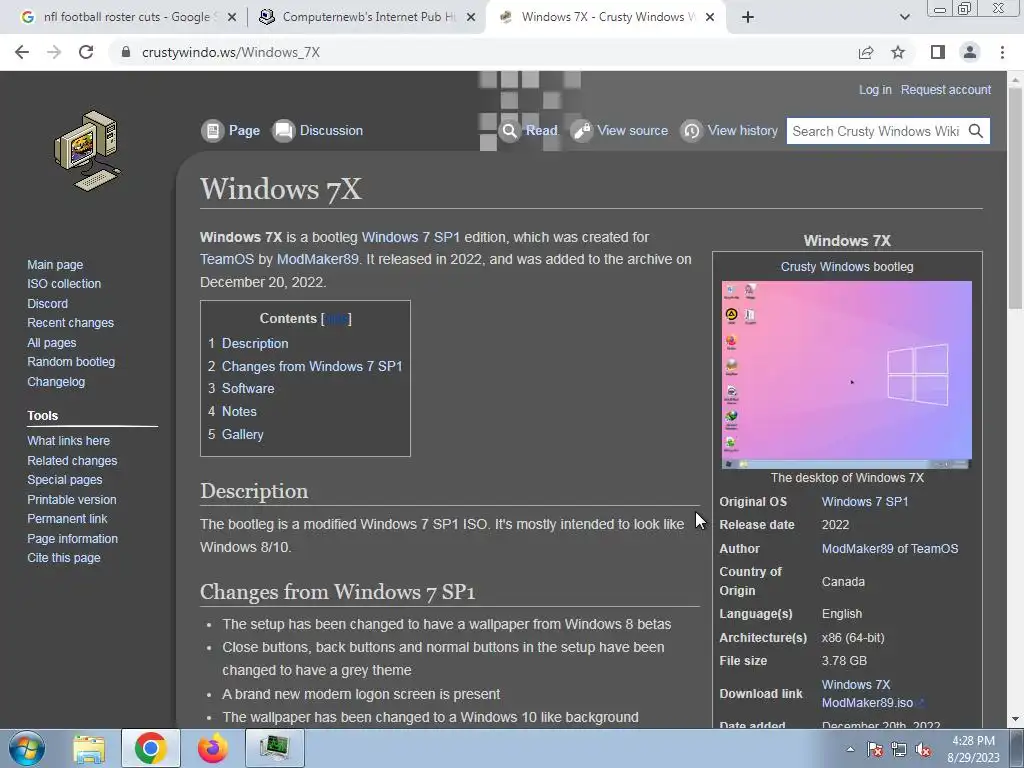The image size is (1024, 768).
Task: Open Related changes tool
Action: tap(72, 460)
